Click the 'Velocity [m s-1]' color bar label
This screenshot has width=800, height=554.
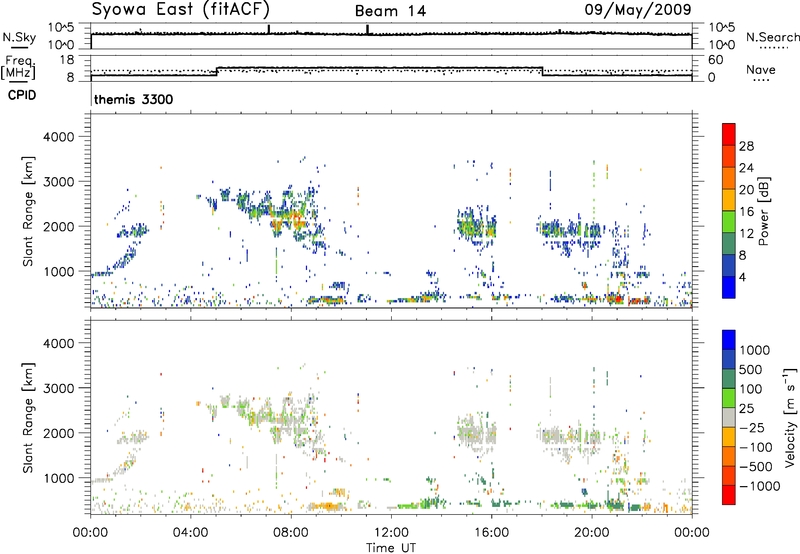(x=790, y=417)
